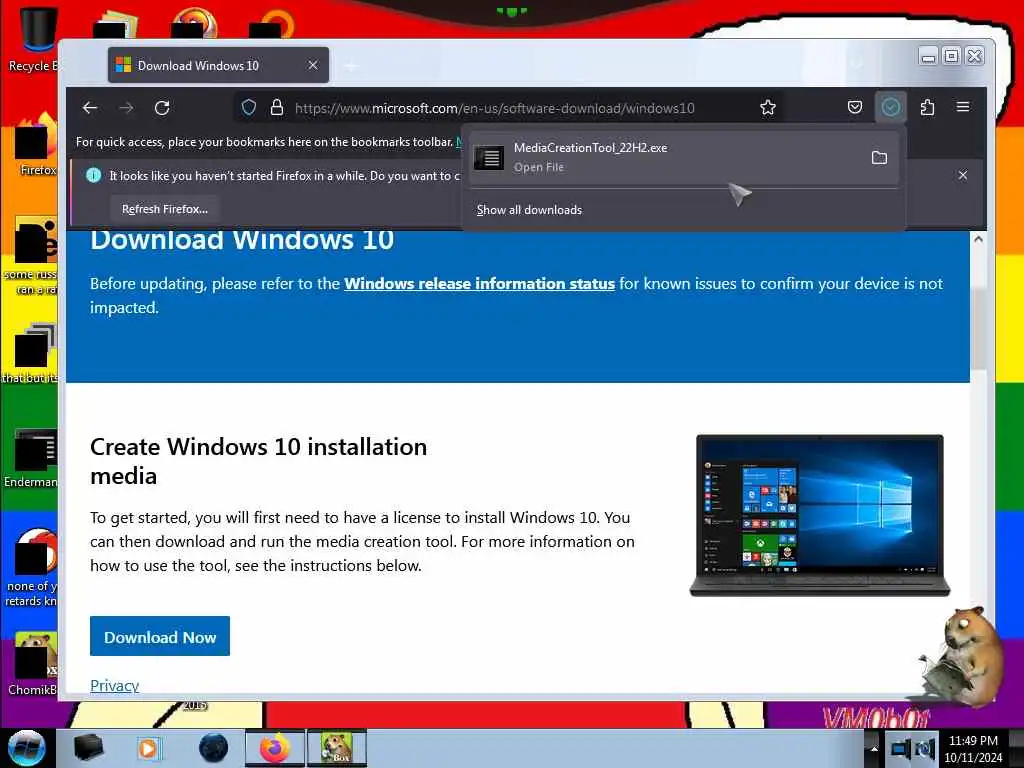Image resolution: width=1024 pixels, height=768 pixels.
Task: Click the volume speaker tray icon
Action: (x=925, y=749)
